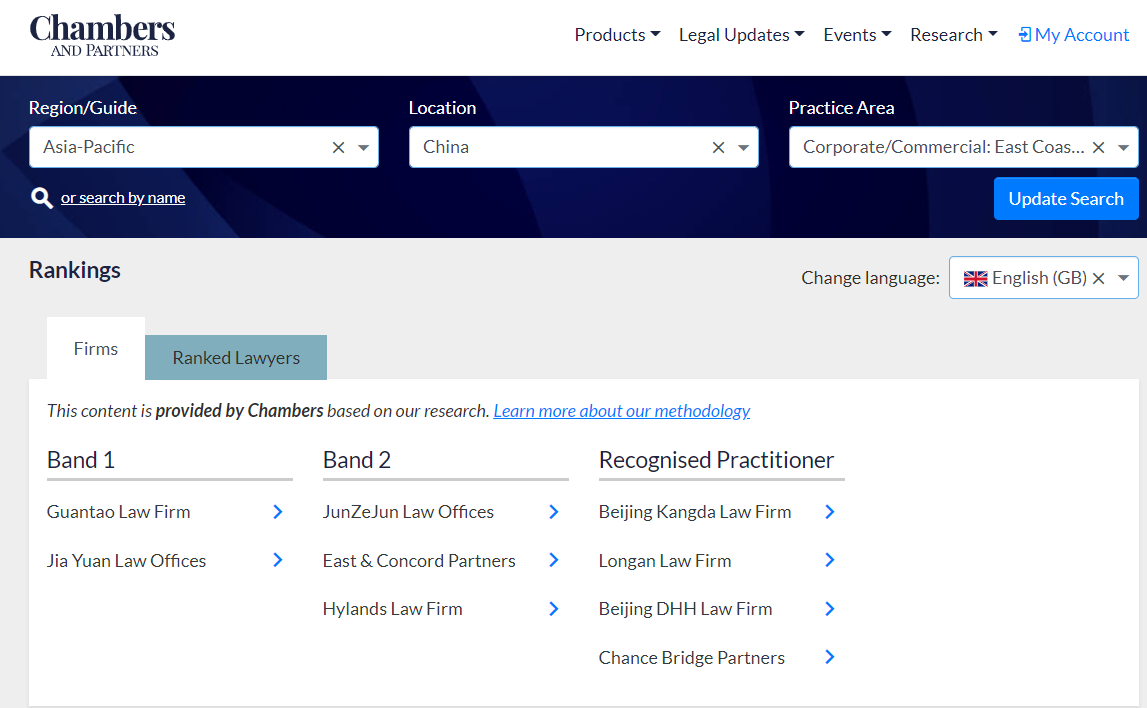Open Chance Bridge Partners listing
Screen dimensions: 1147x708
click(x=691, y=658)
